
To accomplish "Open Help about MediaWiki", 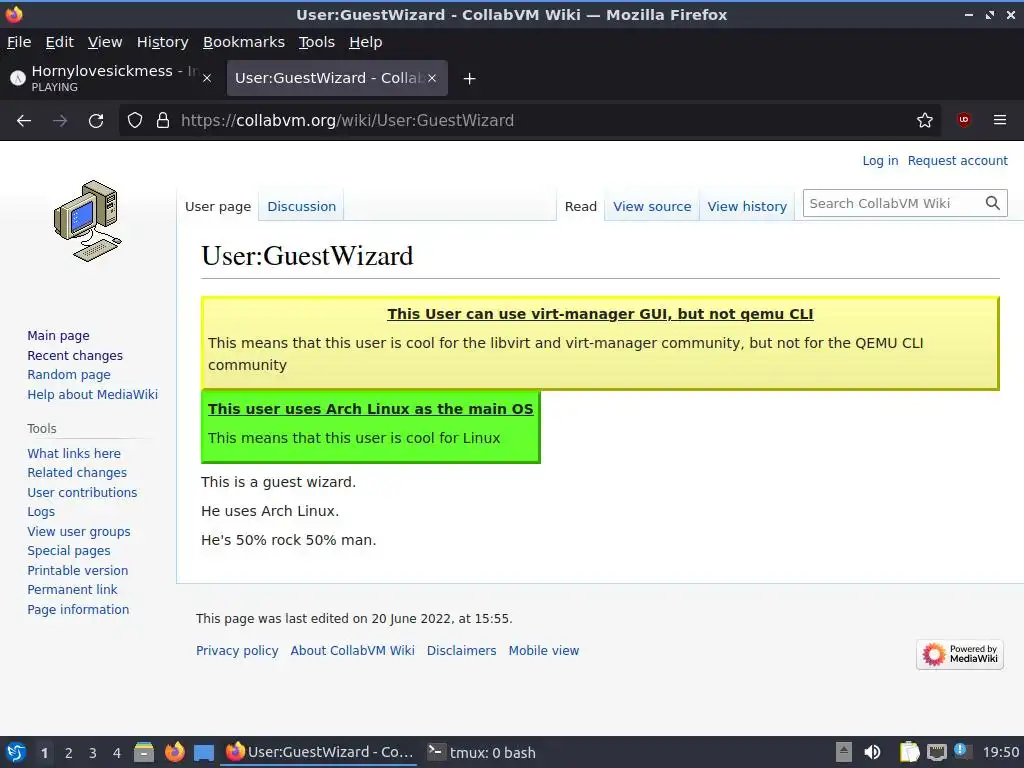I will coord(92,394).
